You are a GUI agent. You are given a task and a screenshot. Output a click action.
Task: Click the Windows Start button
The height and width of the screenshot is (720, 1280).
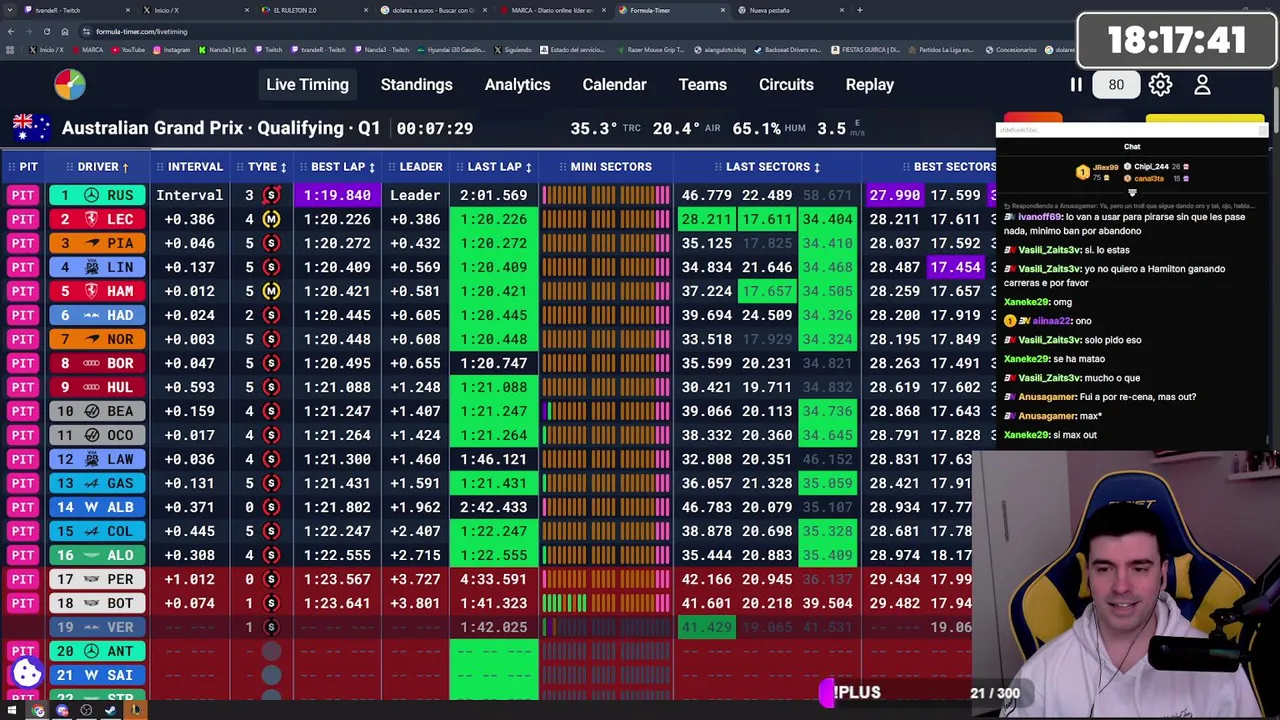click(12, 711)
